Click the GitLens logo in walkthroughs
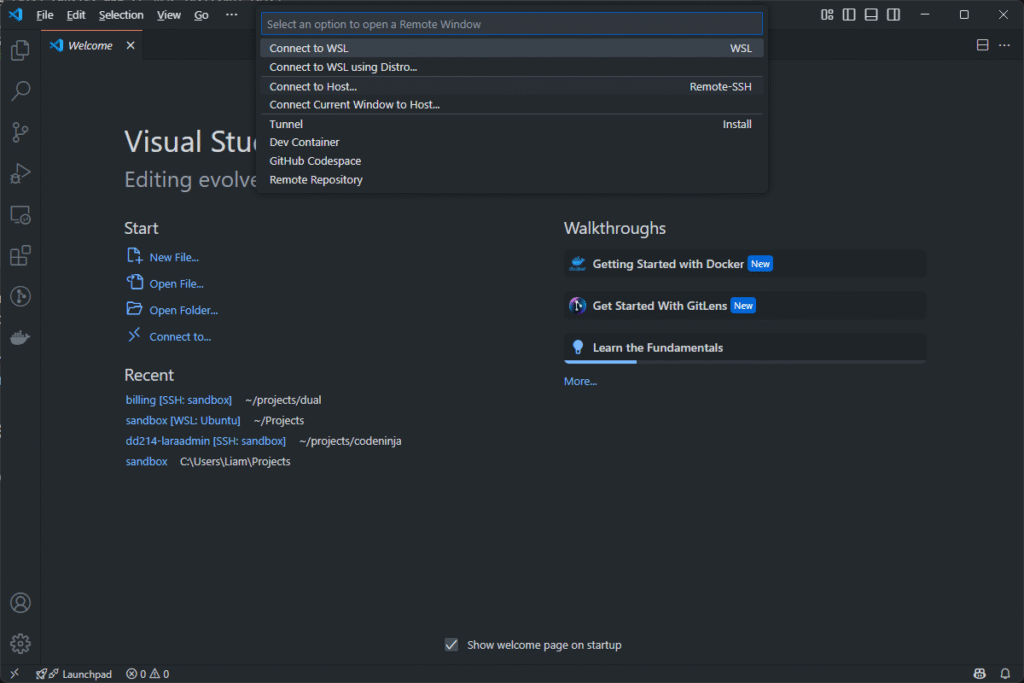Screen dimensions: 1024x683 pos(577,306)
